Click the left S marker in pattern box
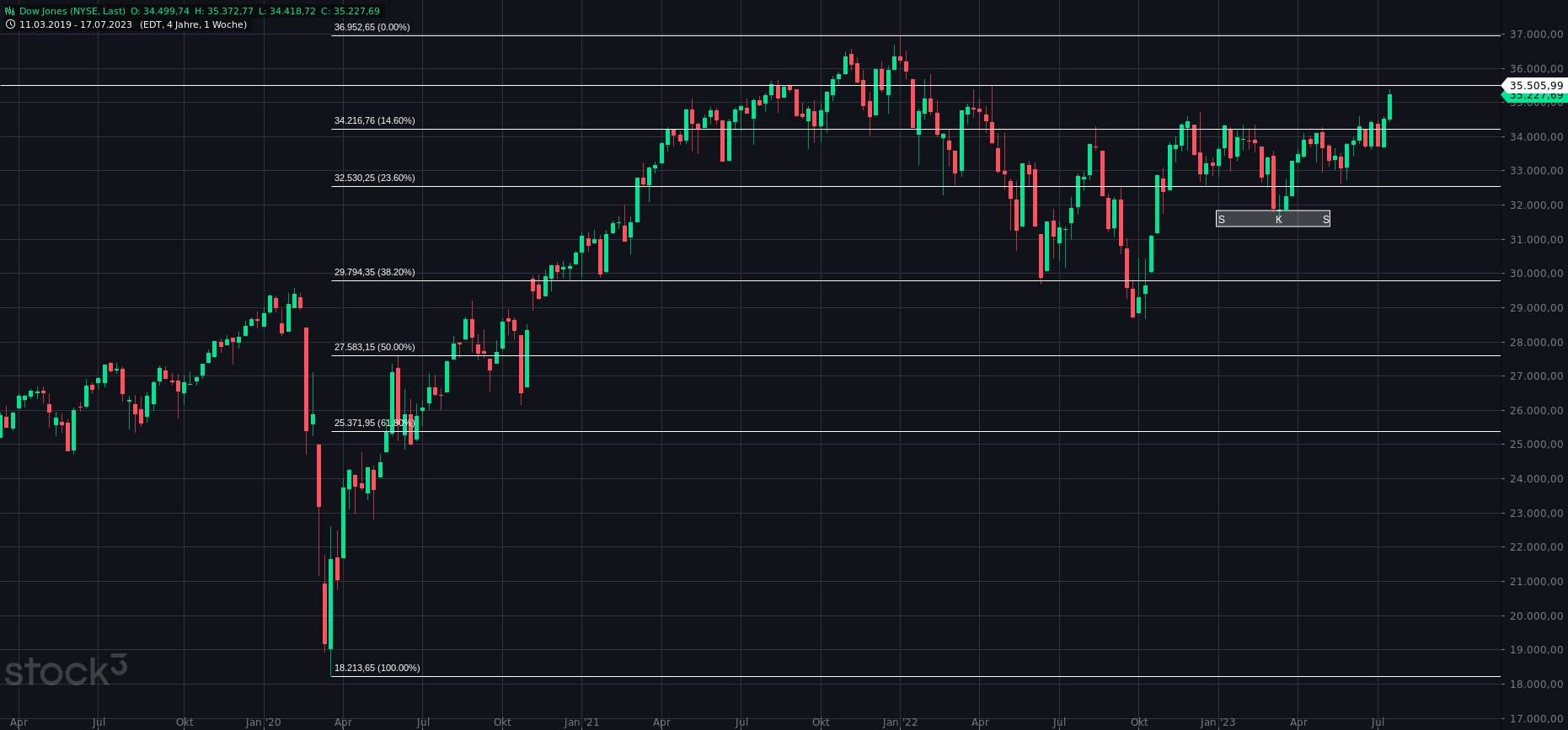Screen dimensions: 1568x730 pyautogui.click(x=1222, y=220)
